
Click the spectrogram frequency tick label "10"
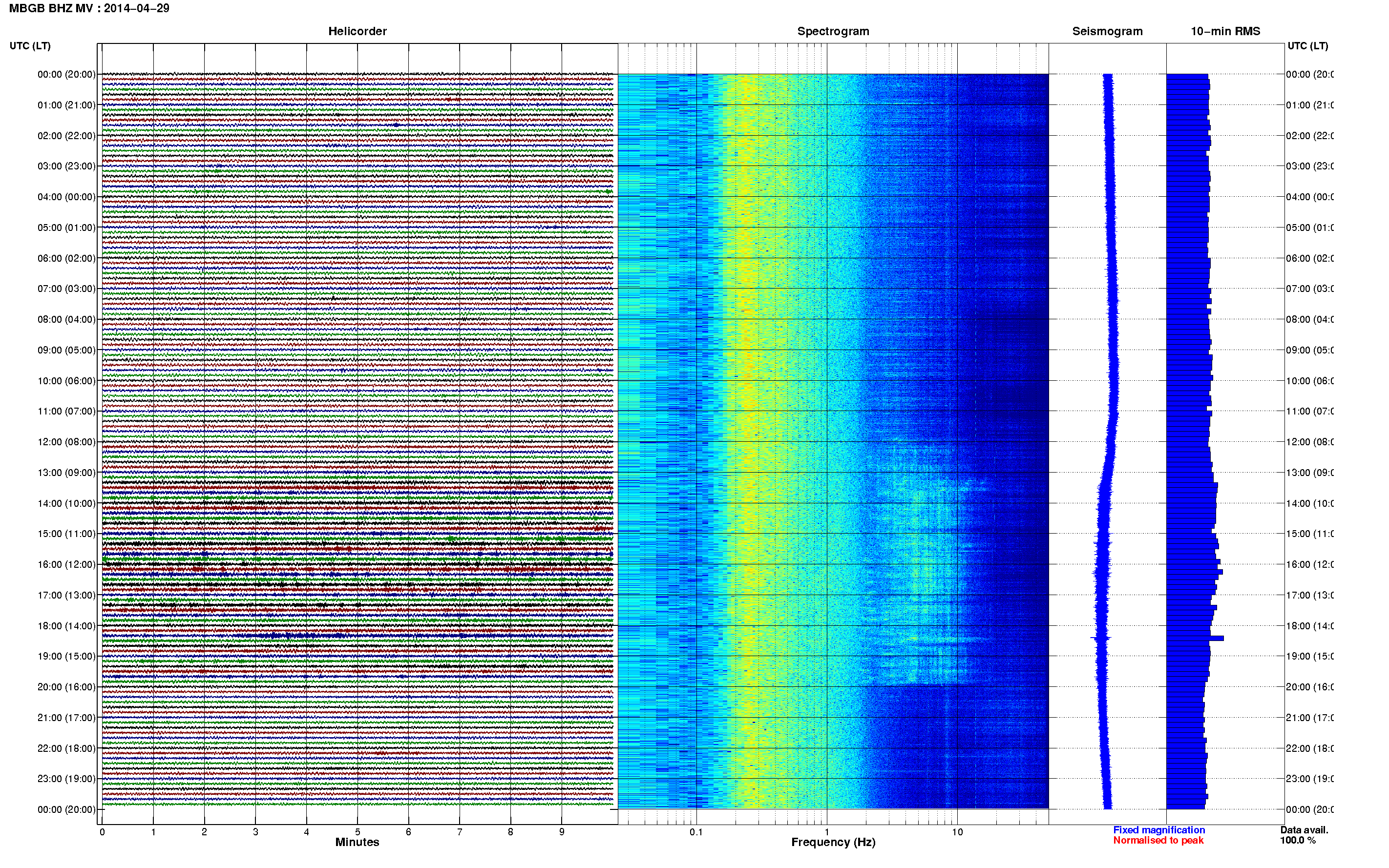pyautogui.click(x=957, y=832)
